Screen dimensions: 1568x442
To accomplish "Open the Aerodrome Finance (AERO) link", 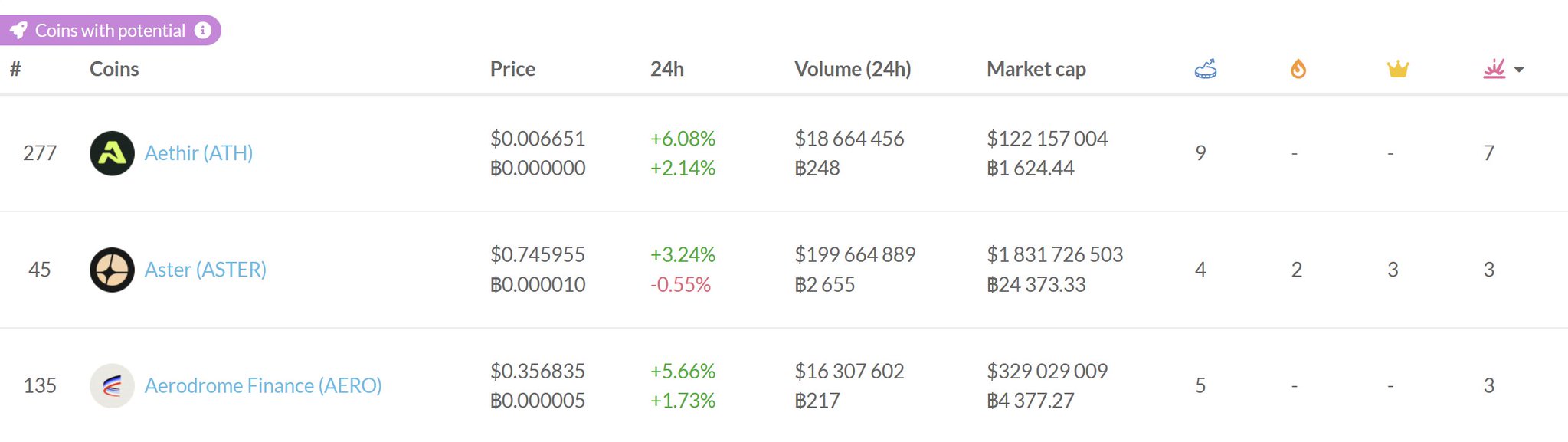I will [263, 385].
